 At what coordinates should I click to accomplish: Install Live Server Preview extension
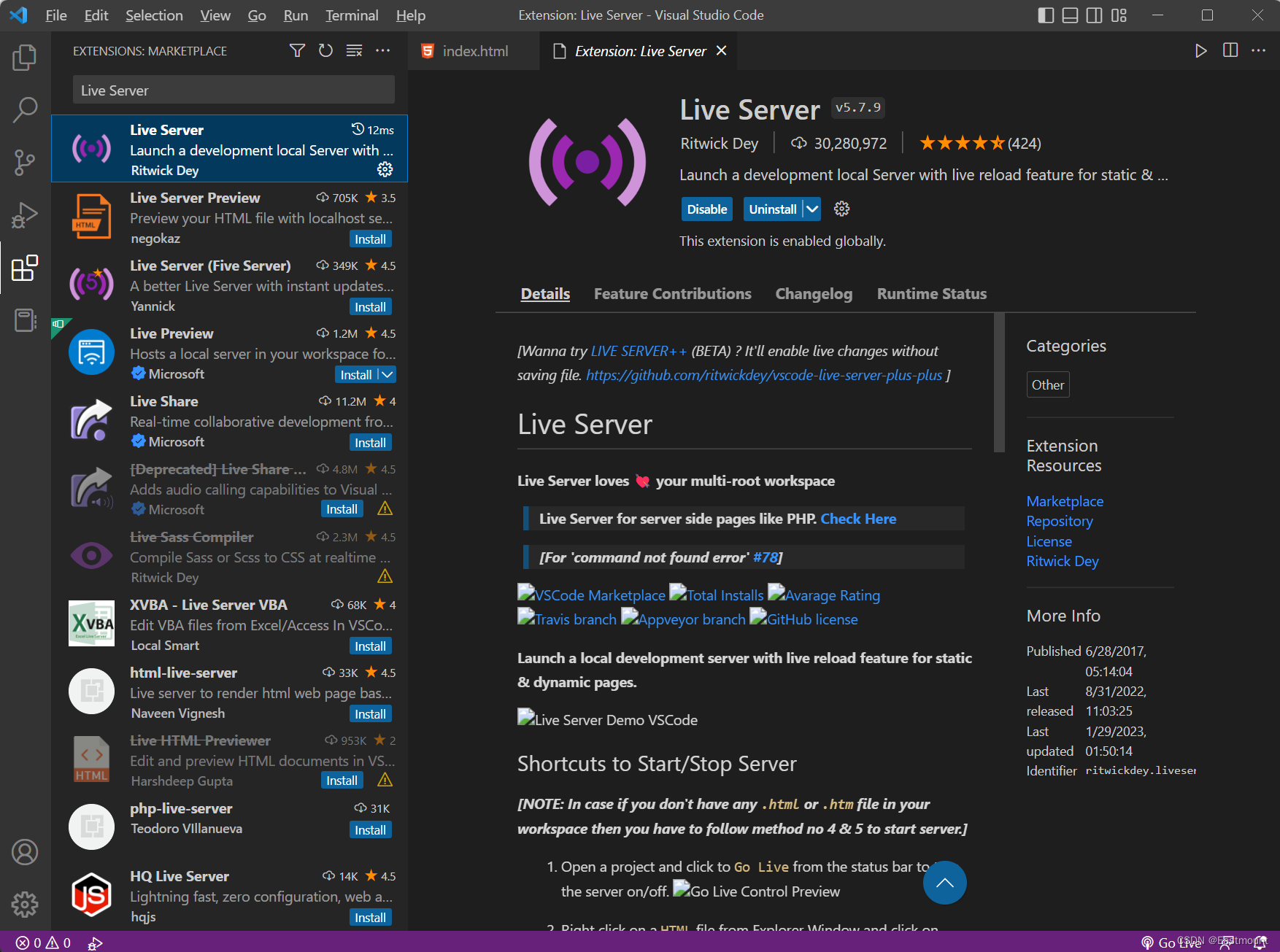pyautogui.click(x=370, y=239)
